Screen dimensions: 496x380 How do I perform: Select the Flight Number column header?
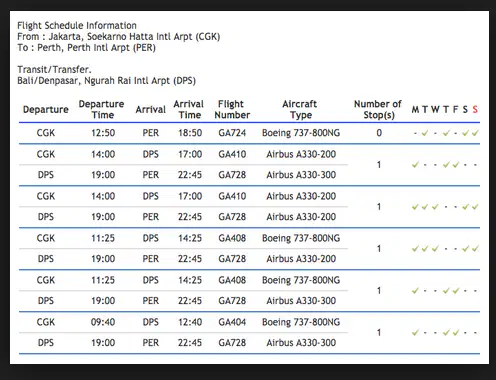click(232, 109)
